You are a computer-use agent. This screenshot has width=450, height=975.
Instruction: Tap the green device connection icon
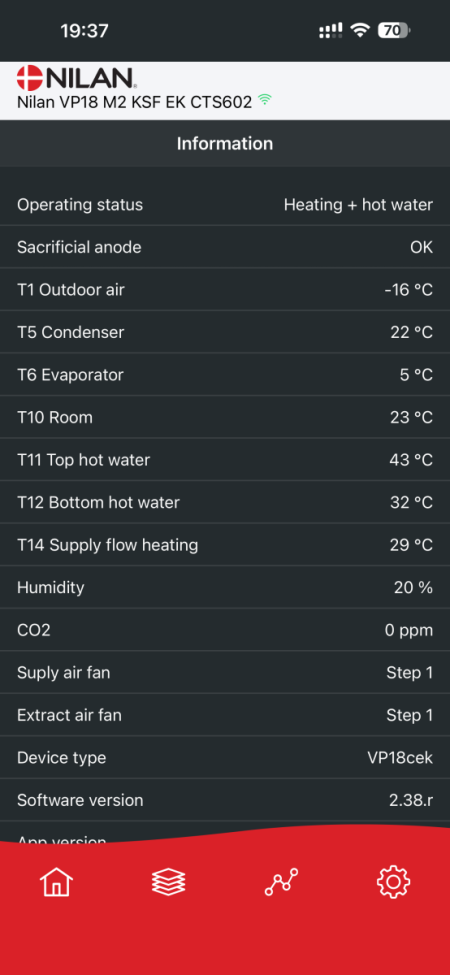coord(265,99)
